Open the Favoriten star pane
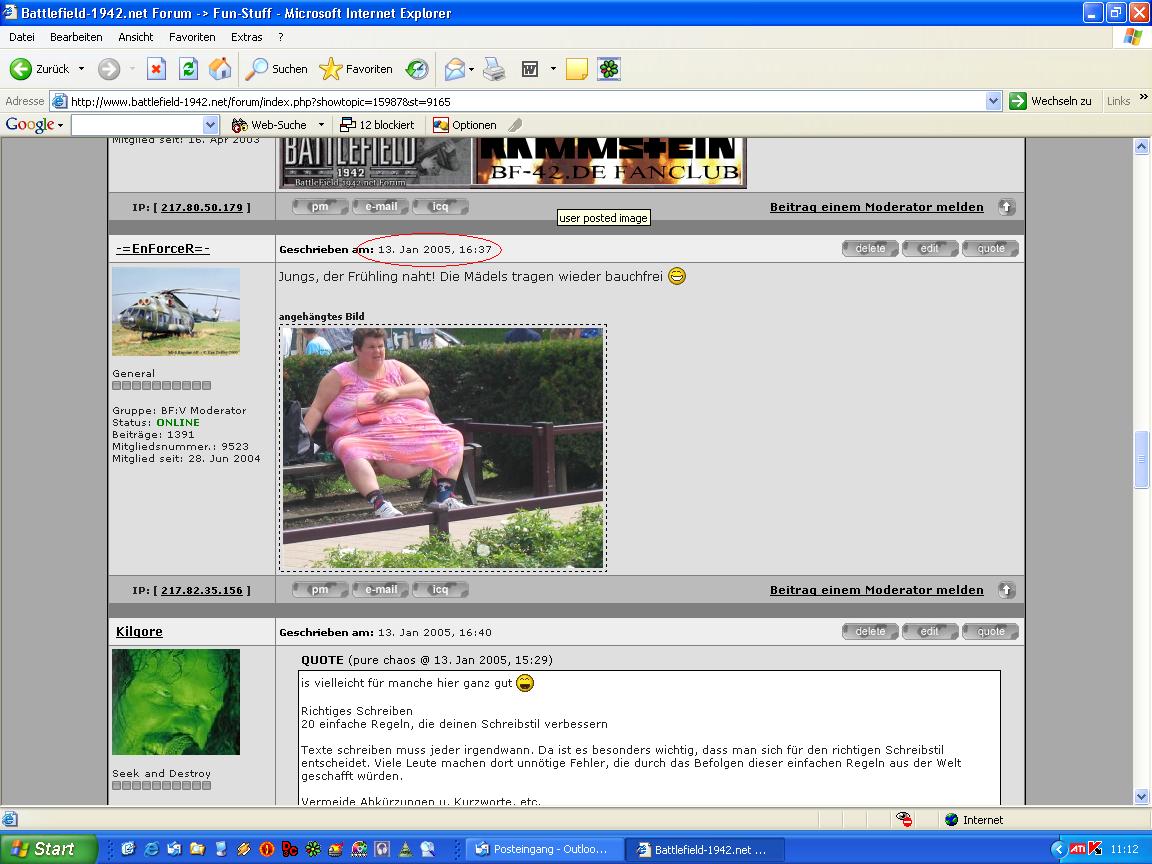Image resolution: width=1152 pixels, height=864 pixels. point(356,69)
